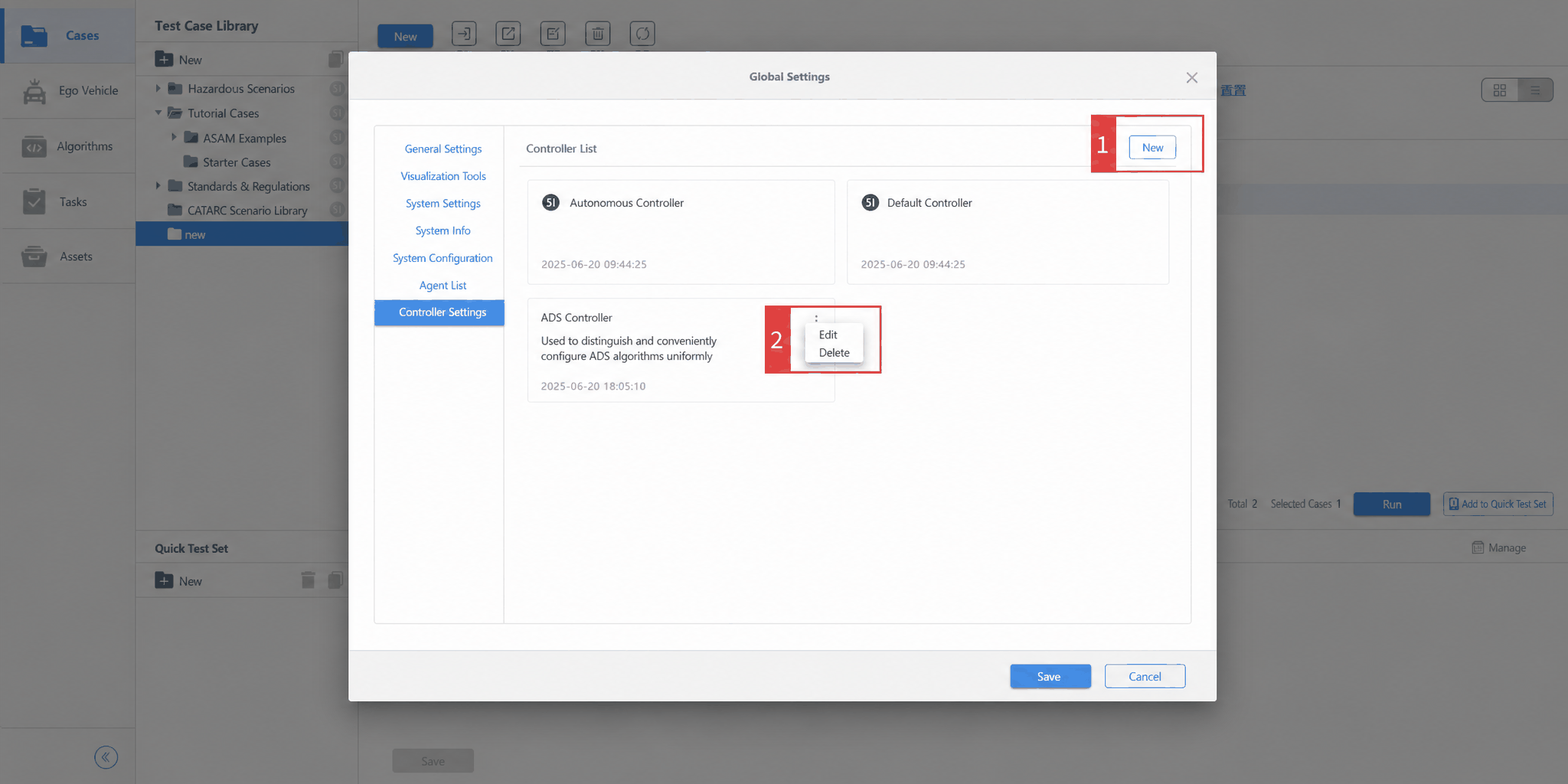Click the refresh icon in the top toolbar
The height and width of the screenshot is (784, 1568).
(642, 34)
